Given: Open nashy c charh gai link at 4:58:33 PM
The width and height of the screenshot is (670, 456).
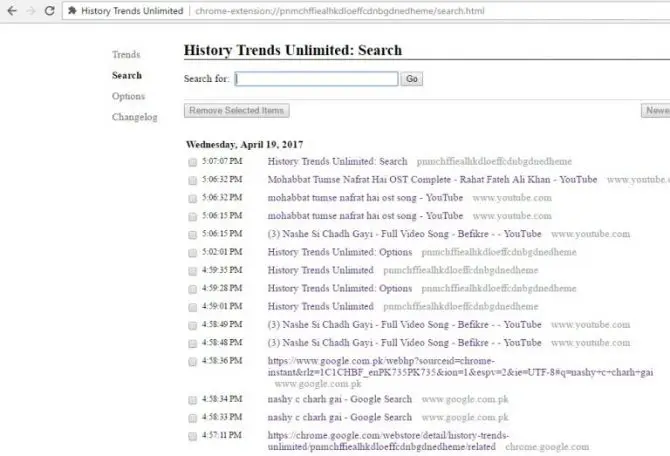Looking at the screenshot, I should 340,417.
